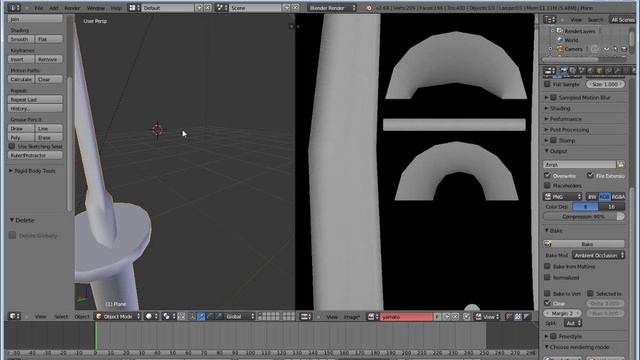Open the Window menu

point(96,8)
